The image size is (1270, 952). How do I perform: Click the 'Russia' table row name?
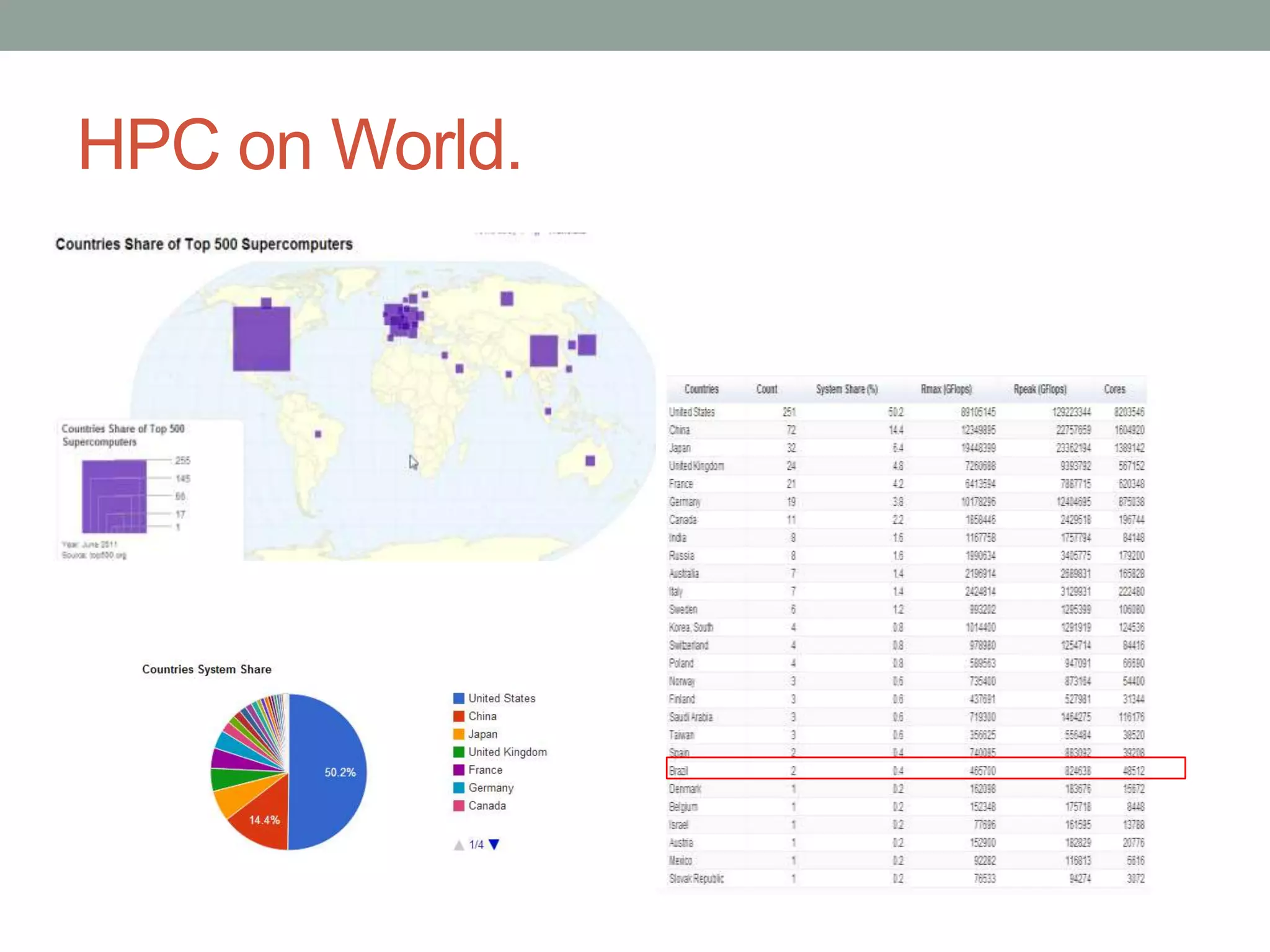coord(682,556)
